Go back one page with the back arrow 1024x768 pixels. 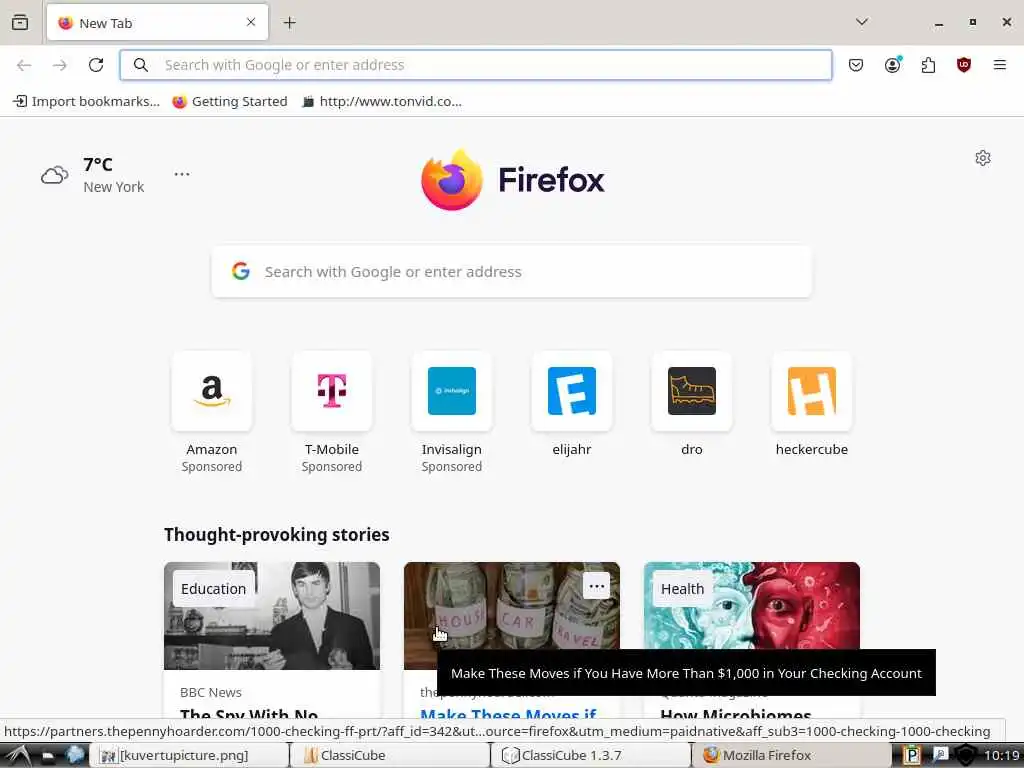[24, 65]
